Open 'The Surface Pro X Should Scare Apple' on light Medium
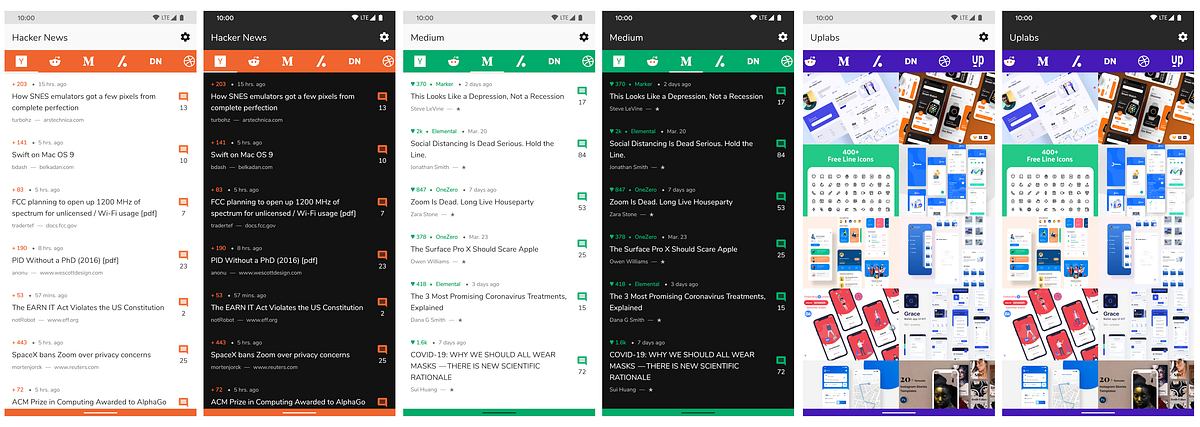 pos(474,249)
